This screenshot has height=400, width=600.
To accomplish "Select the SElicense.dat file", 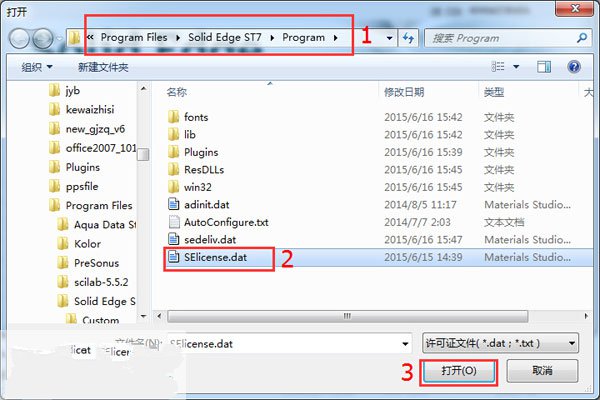I will pos(215,257).
